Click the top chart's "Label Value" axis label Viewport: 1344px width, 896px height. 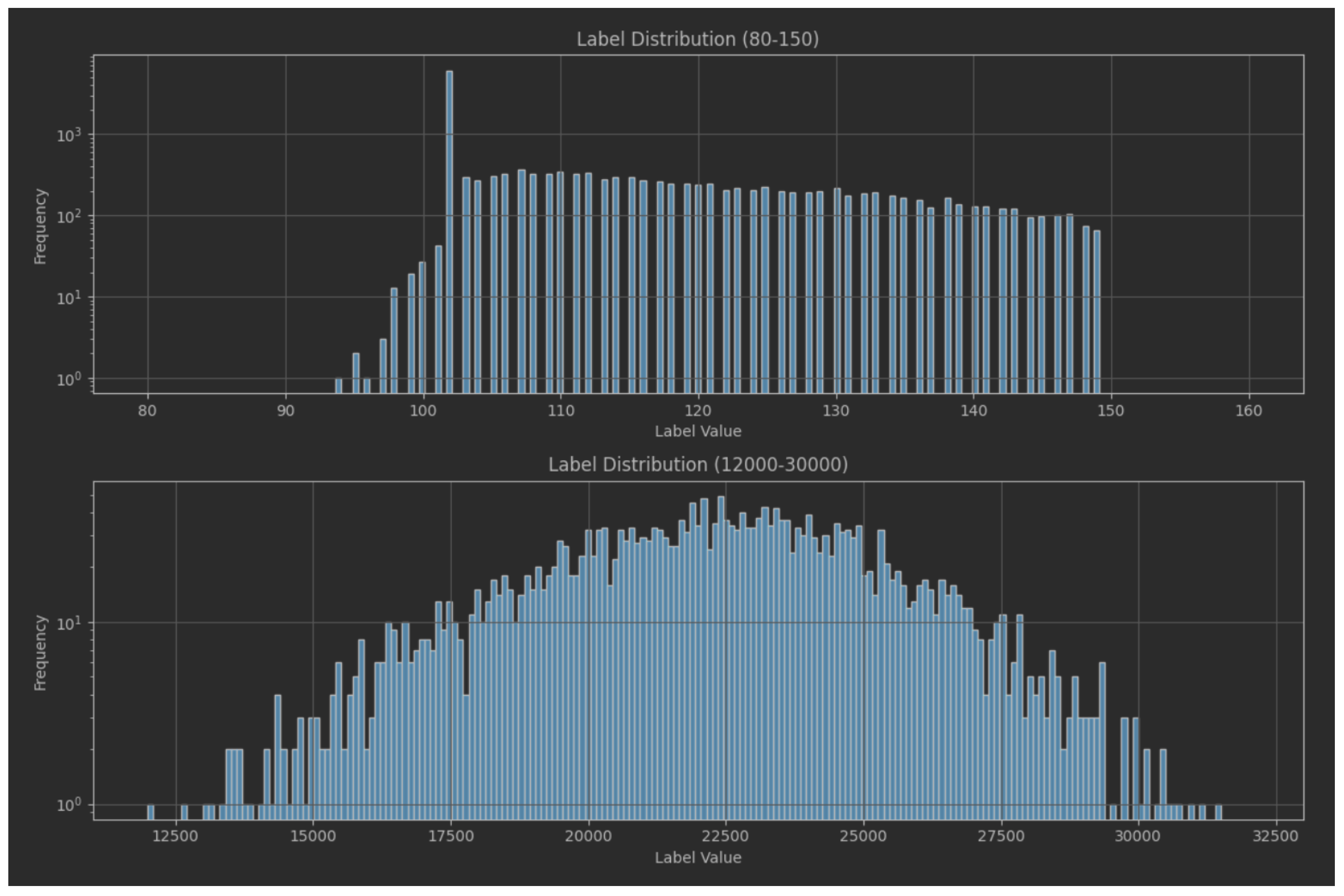tap(698, 432)
